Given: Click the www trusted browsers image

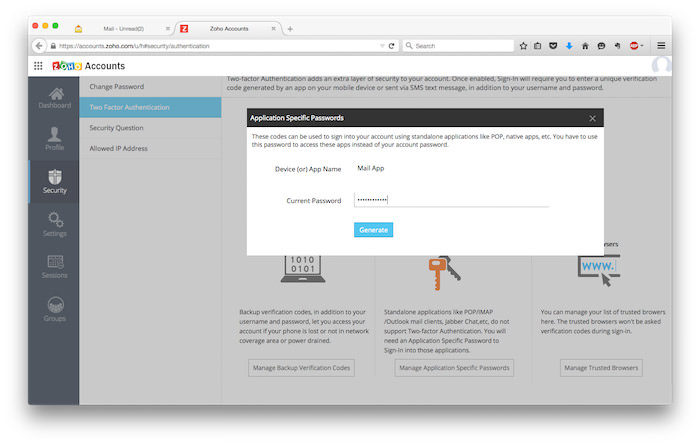Looking at the screenshot, I should click(599, 270).
